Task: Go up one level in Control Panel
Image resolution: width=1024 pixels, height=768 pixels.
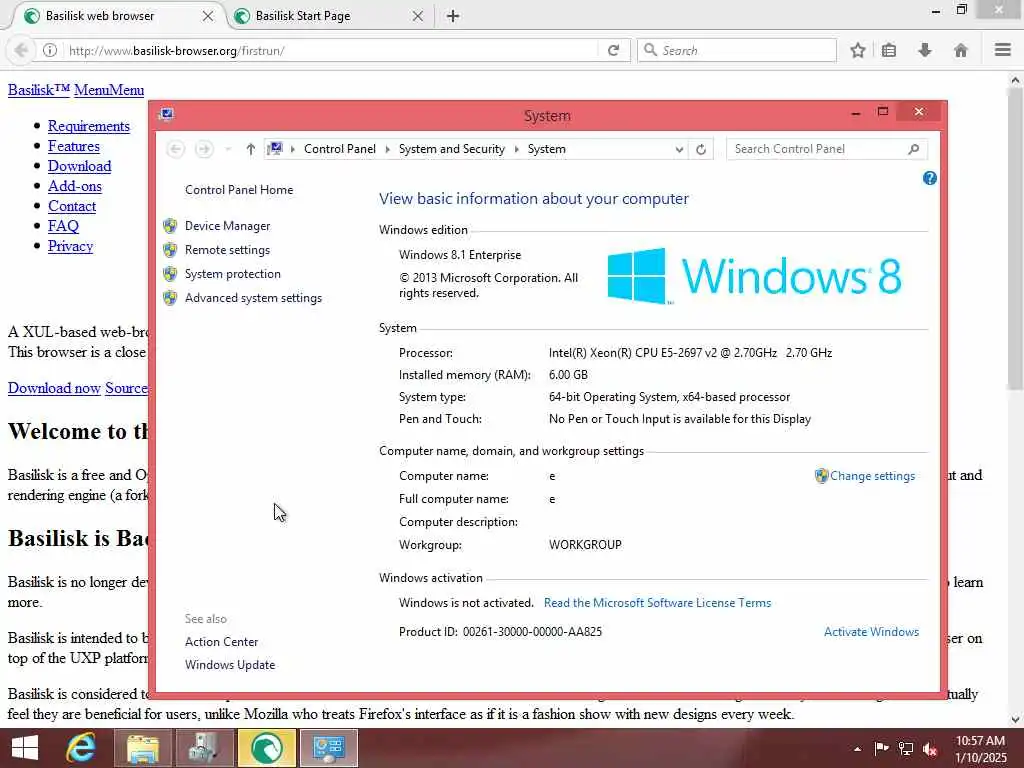Action: pos(250,149)
